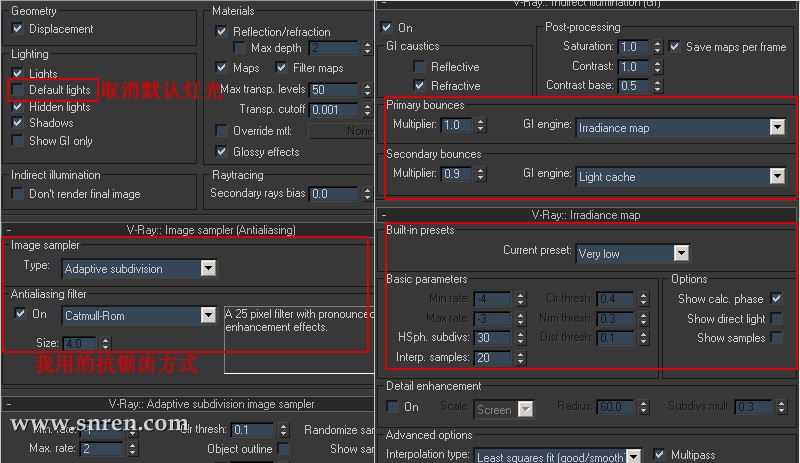Enable Show direct light checkbox
Screen dimensions: 800x463
pos(777,319)
